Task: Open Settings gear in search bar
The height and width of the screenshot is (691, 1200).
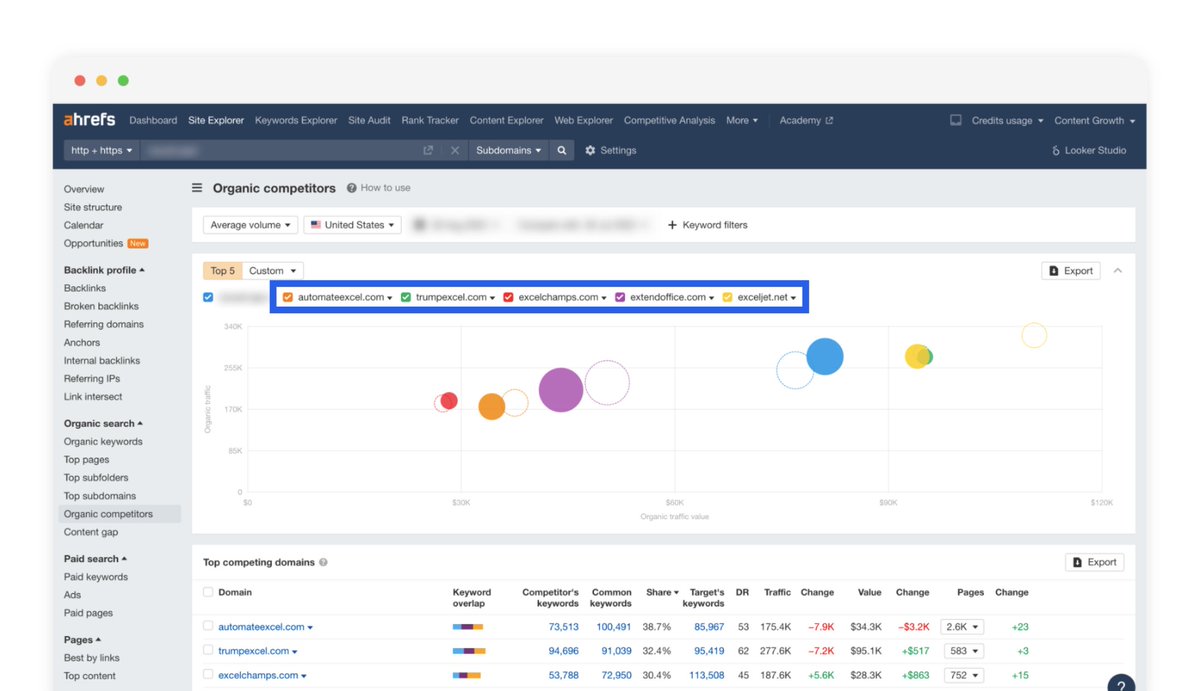Action: [611, 150]
